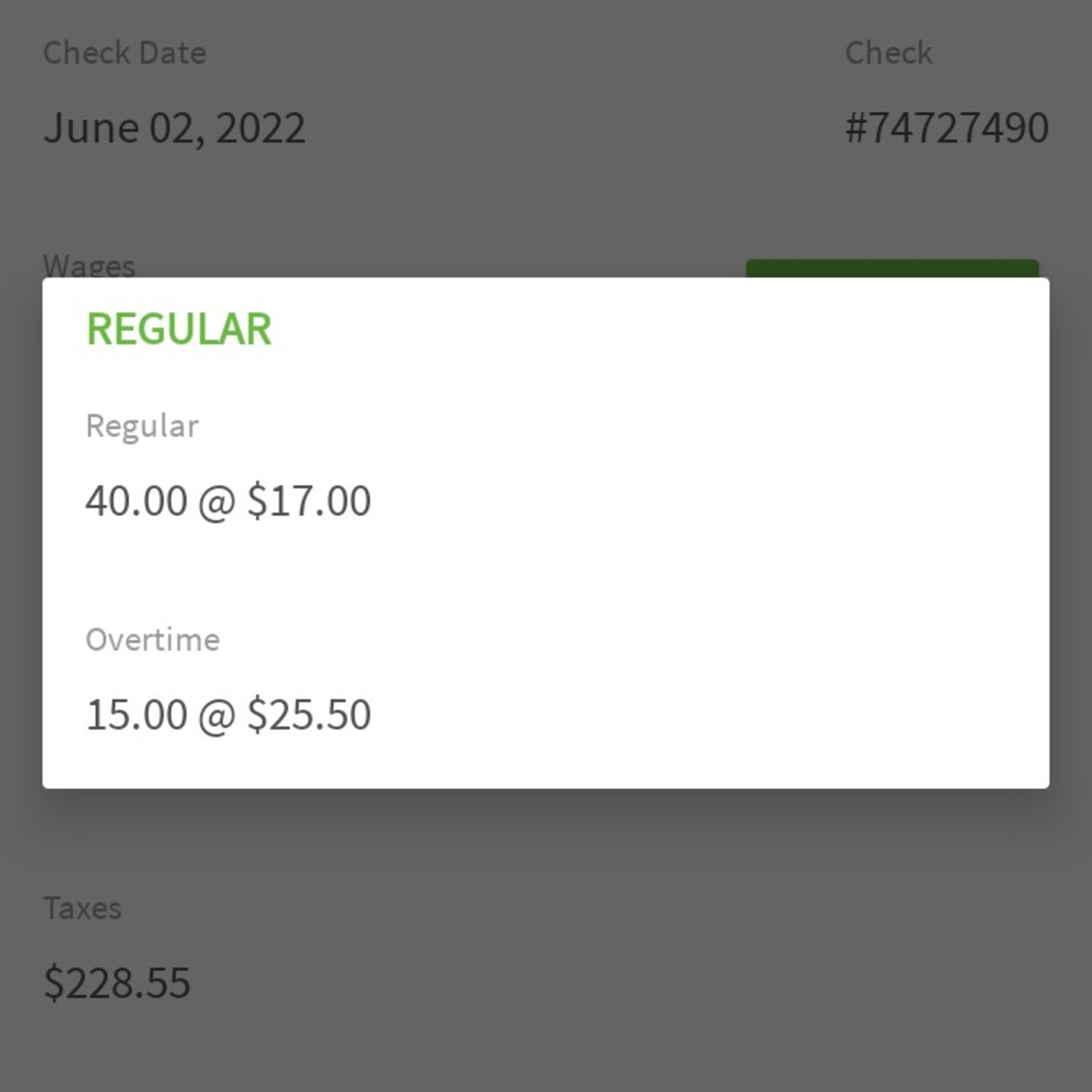Screen dimensions: 1092x1092
Task: Click the green REGULAR popup heading
Action: click(x=179, y=329)
